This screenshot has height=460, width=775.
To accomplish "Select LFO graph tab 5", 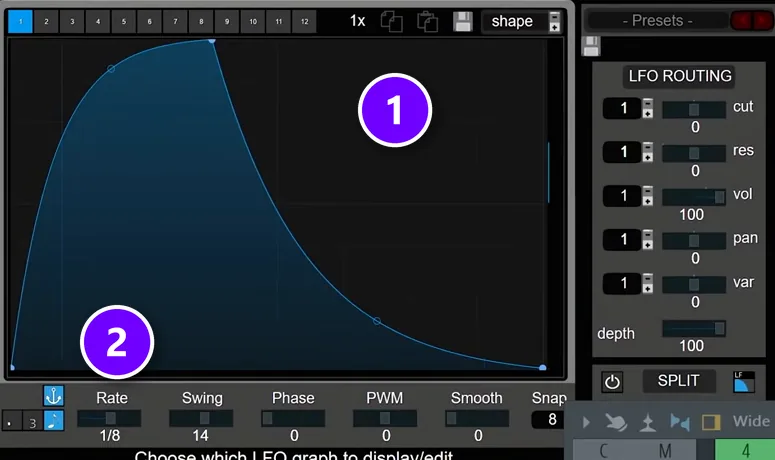I will click(x=124, y=22).
